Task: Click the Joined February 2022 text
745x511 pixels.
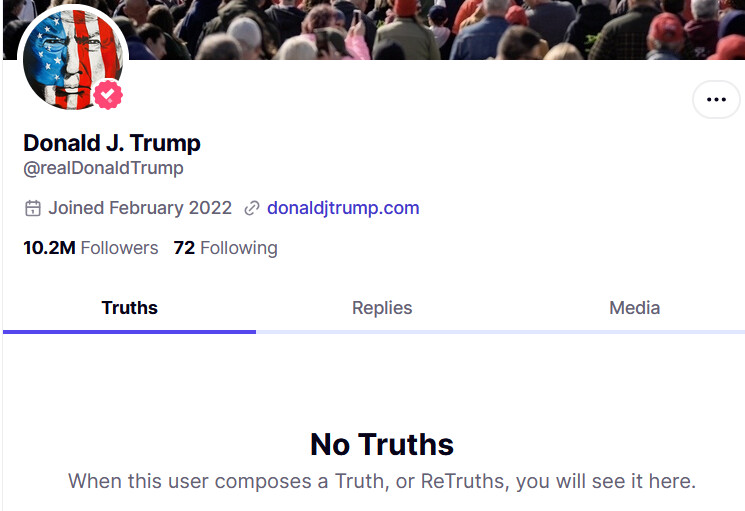Action: (x=140, y=208)
